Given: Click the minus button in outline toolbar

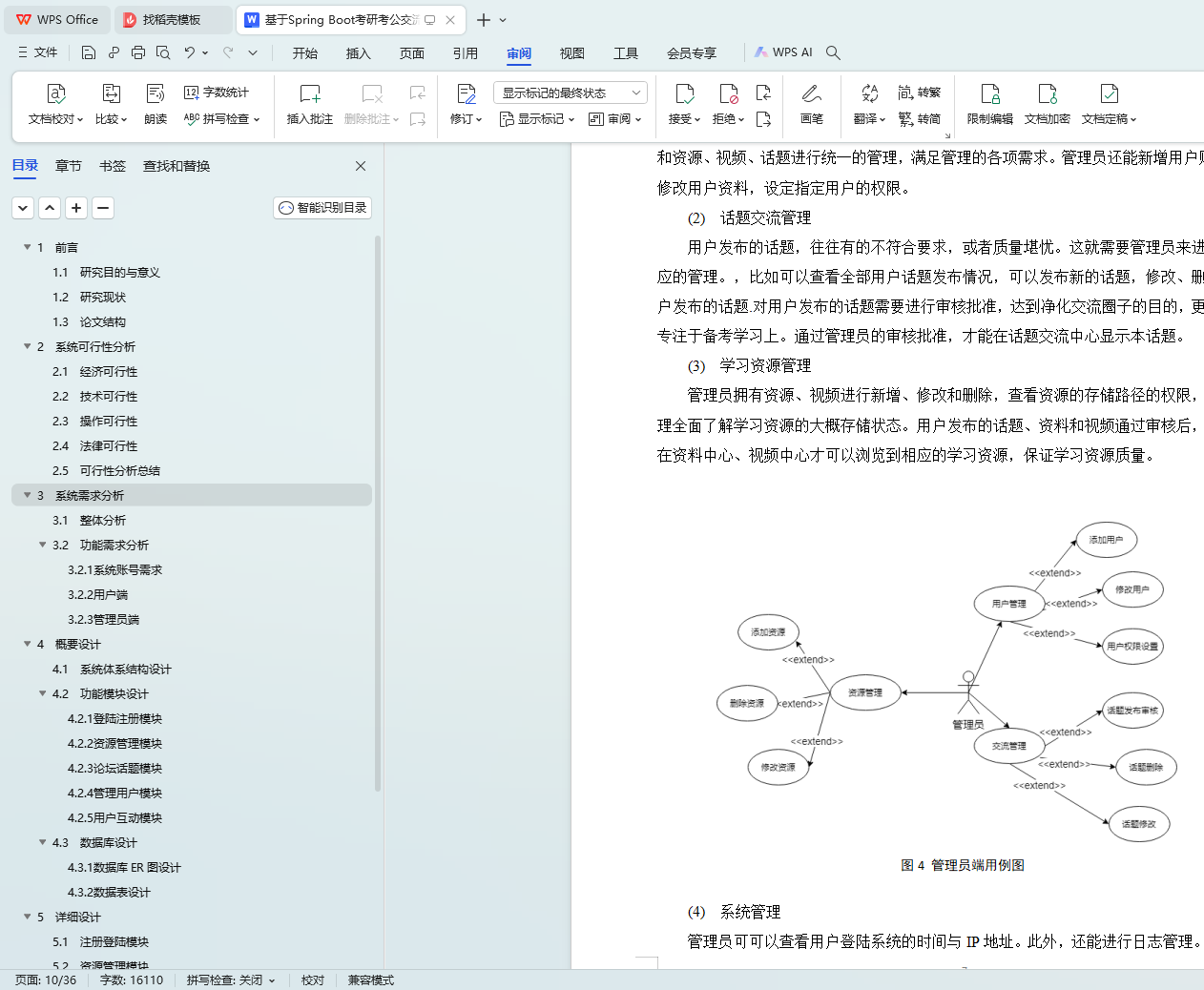Looking at the screenshot, I should point(103,208).
